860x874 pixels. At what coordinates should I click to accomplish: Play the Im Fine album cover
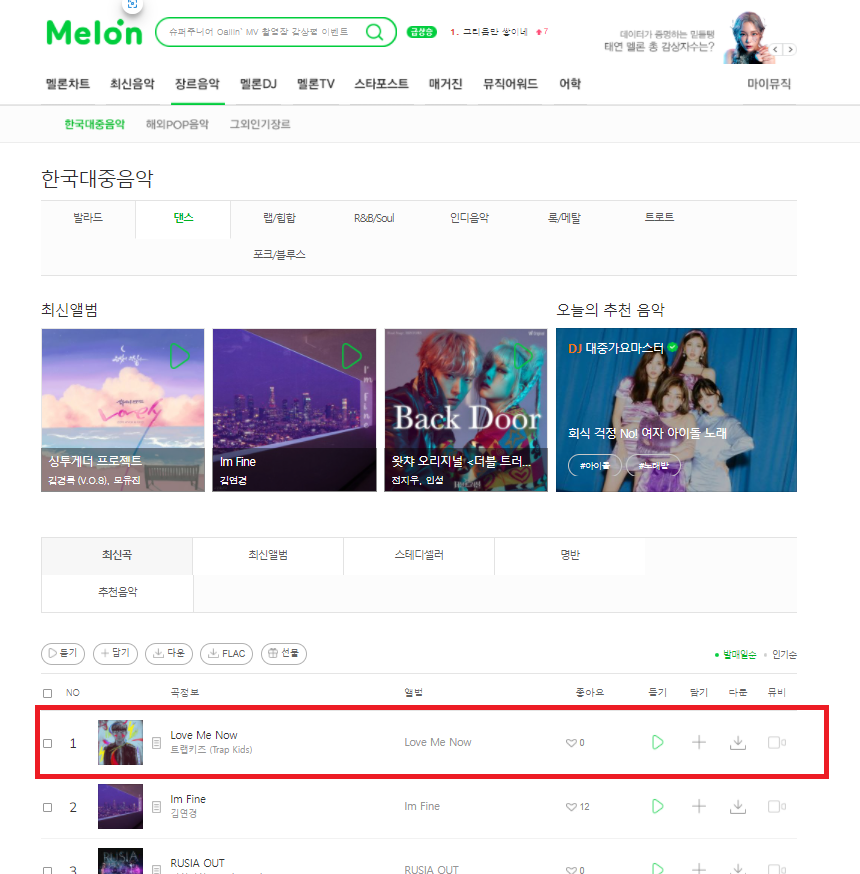coord(352,356)
